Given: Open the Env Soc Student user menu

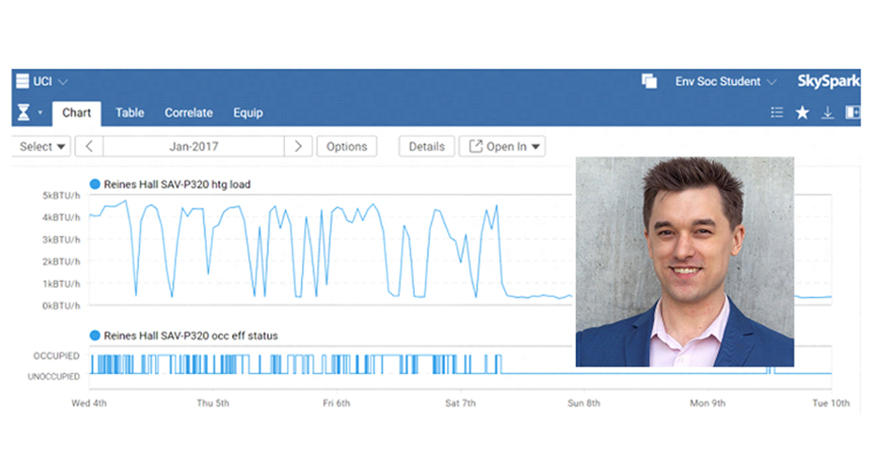Looking at the screenshot, I should tap(725, 82).
